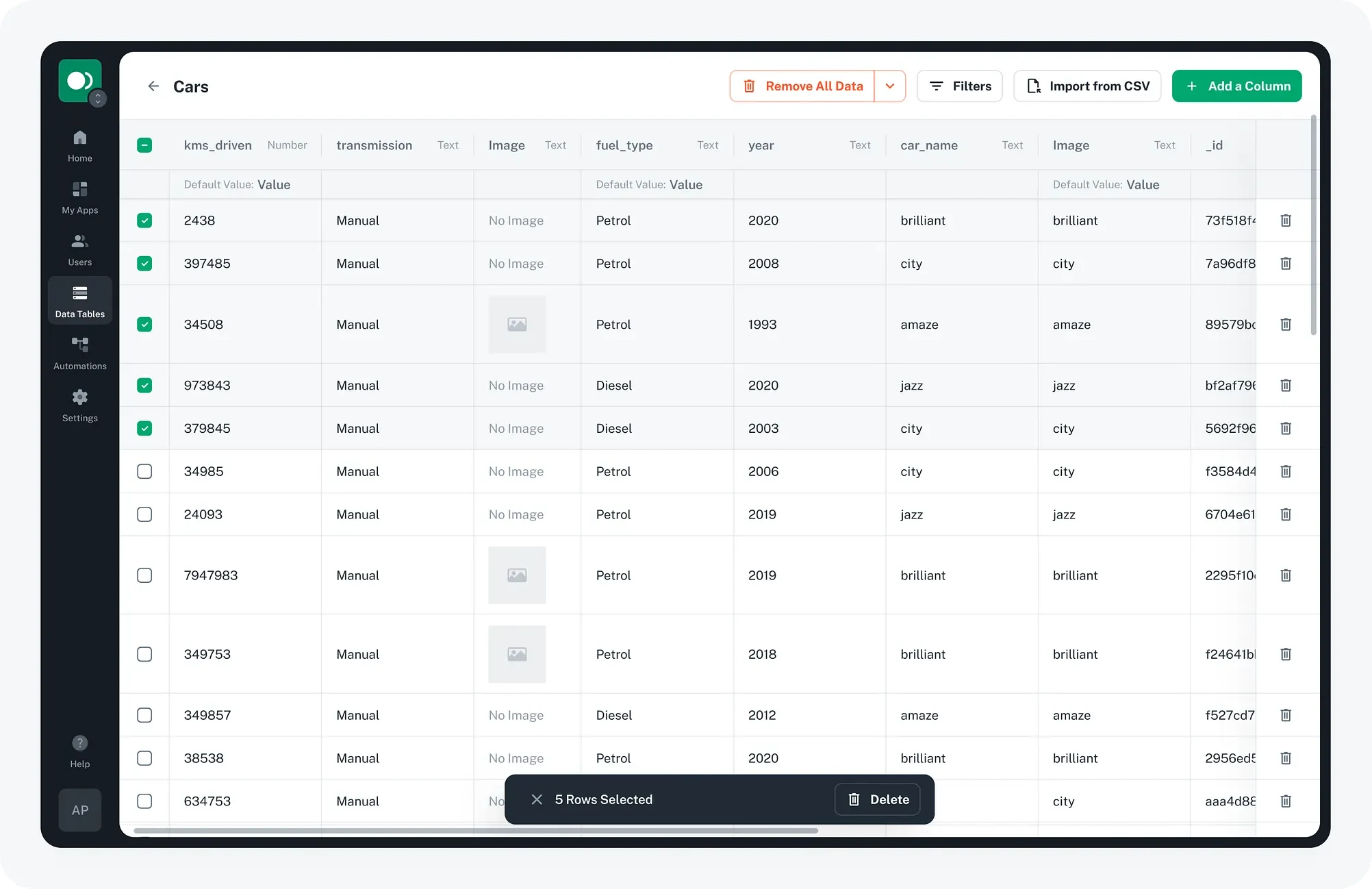Open Settings in the sidebar
This screenshot has height=889, width=1372.
(x=79, y=405)
